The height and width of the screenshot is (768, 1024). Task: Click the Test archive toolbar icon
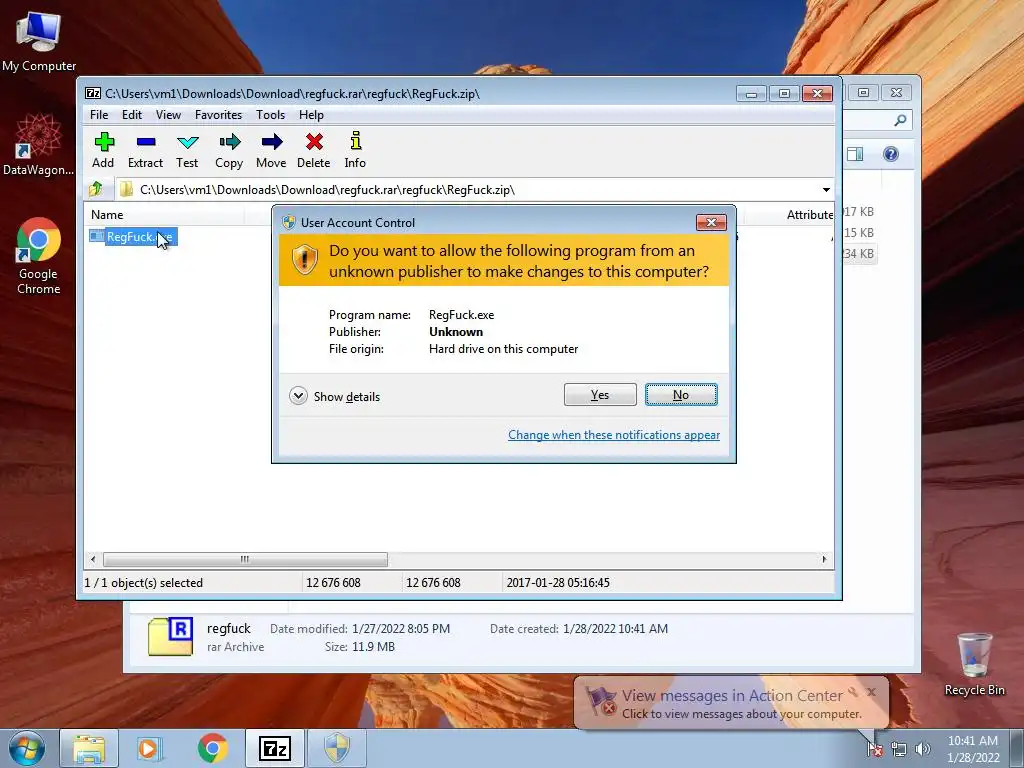click(187, 151)
